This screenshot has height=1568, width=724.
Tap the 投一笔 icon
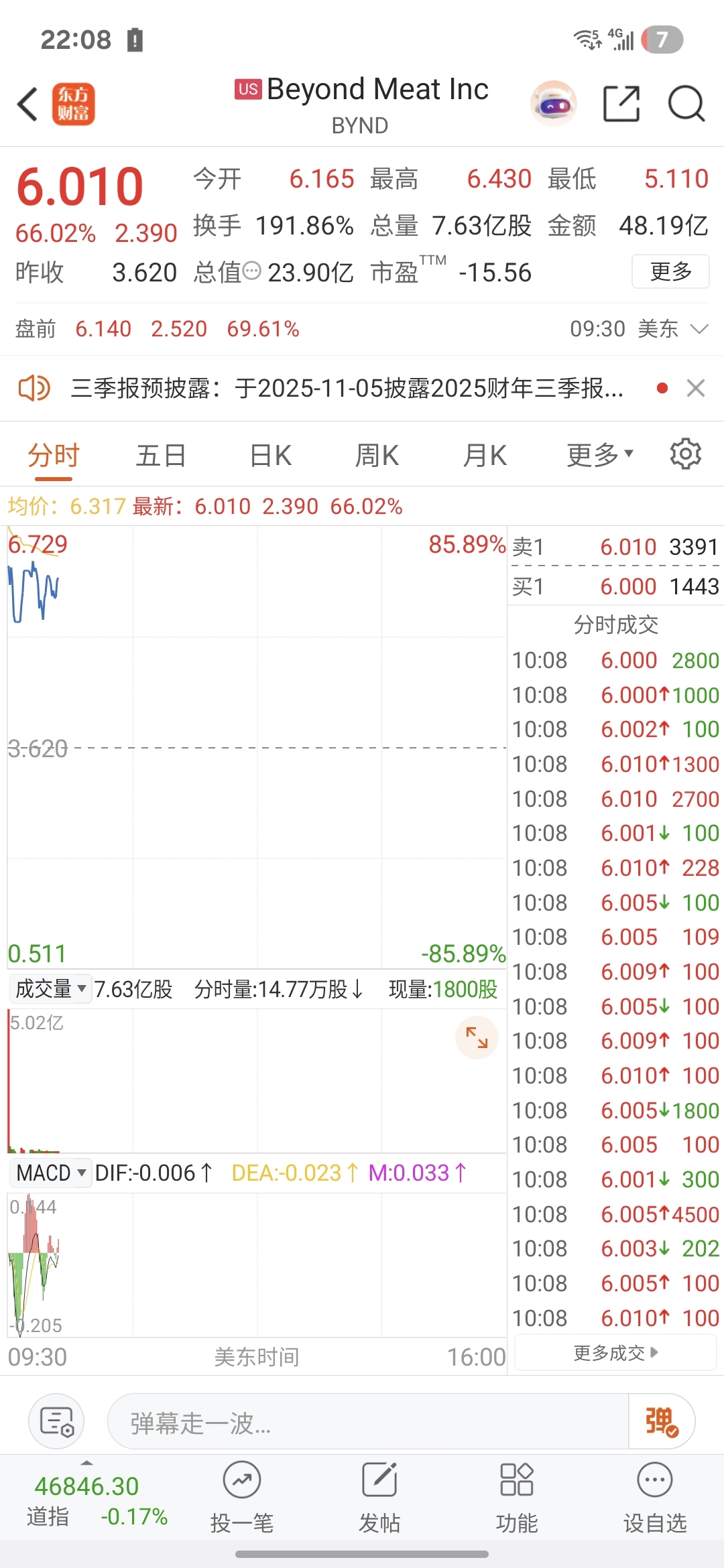242,1497
